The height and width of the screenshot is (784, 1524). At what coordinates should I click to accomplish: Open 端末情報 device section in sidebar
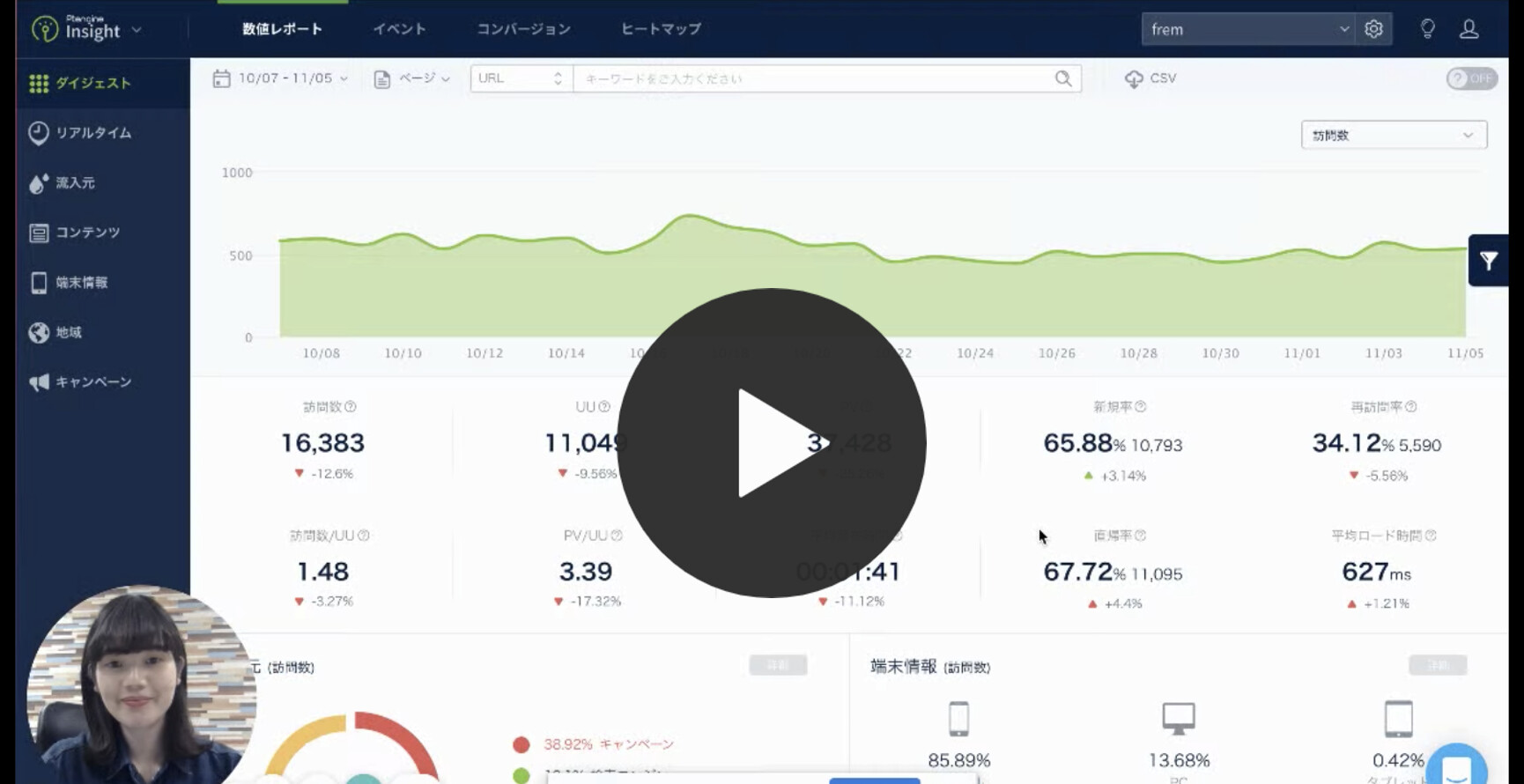102,283
